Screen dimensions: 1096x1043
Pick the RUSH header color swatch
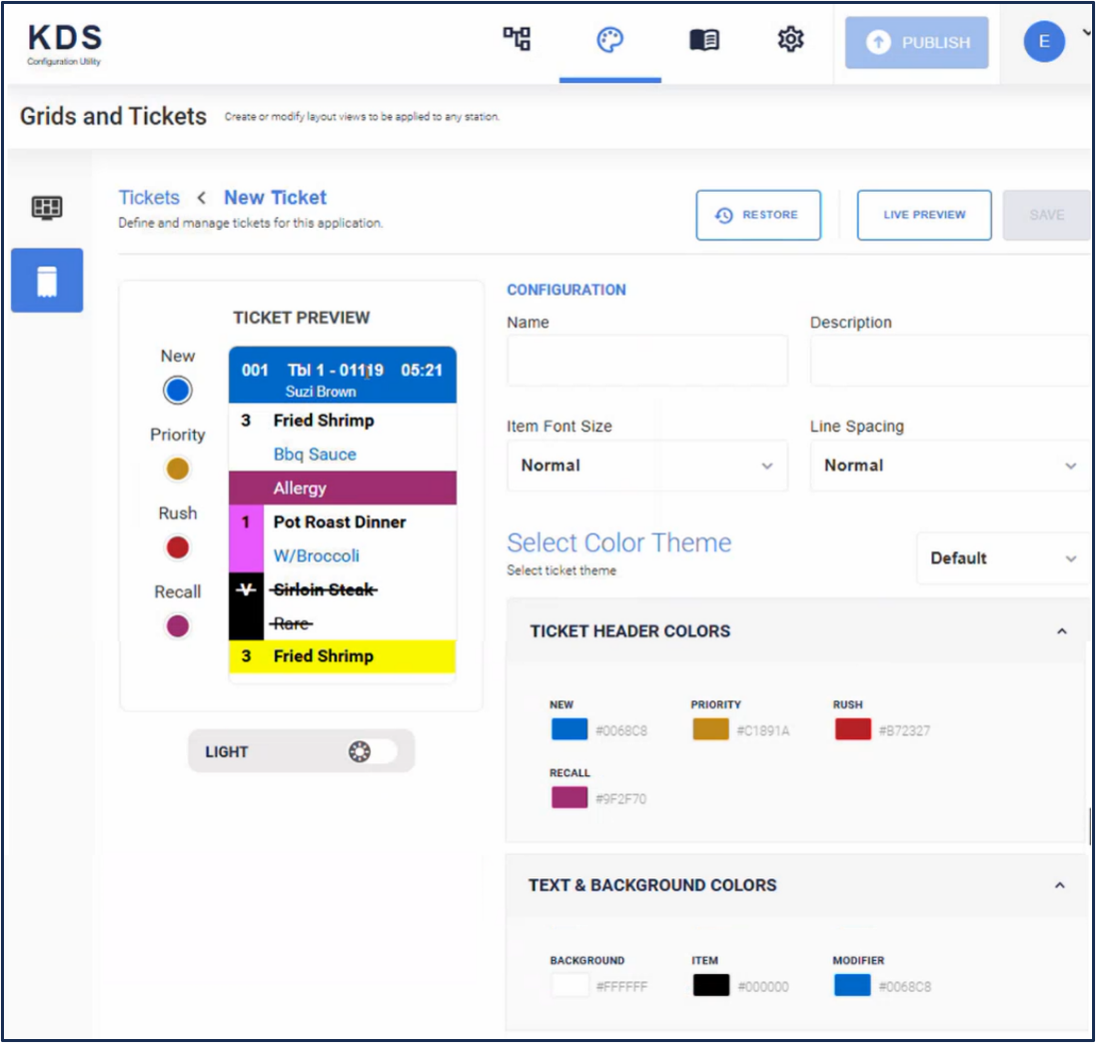tap(853, 729)
